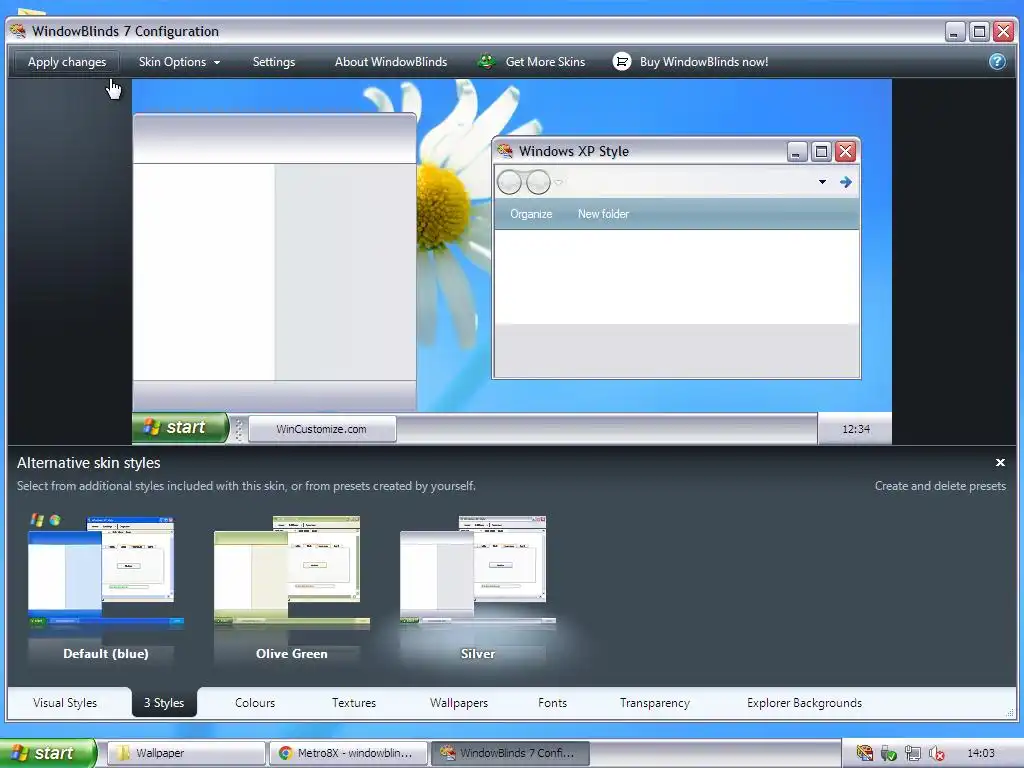Click Organize in the preview window
This screenshot has width=1024, height=768.
click(x=531, y=214)
